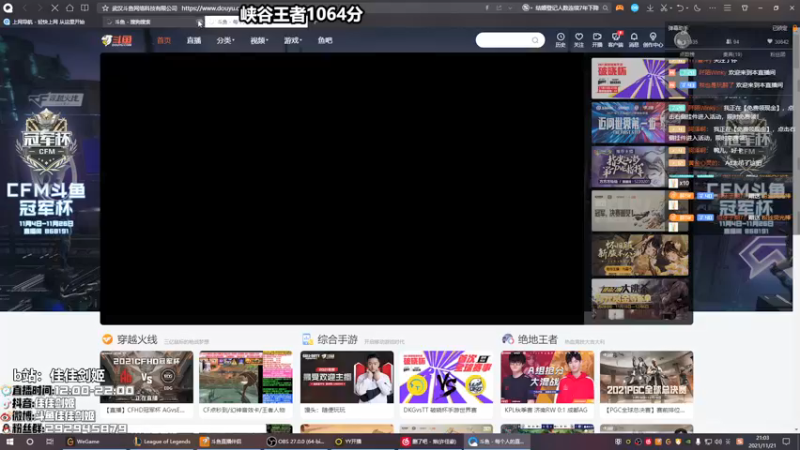This screenshot has width=800, height=450.
Task: Click the Douyu site search field
Action: click(x=510, y=40)
